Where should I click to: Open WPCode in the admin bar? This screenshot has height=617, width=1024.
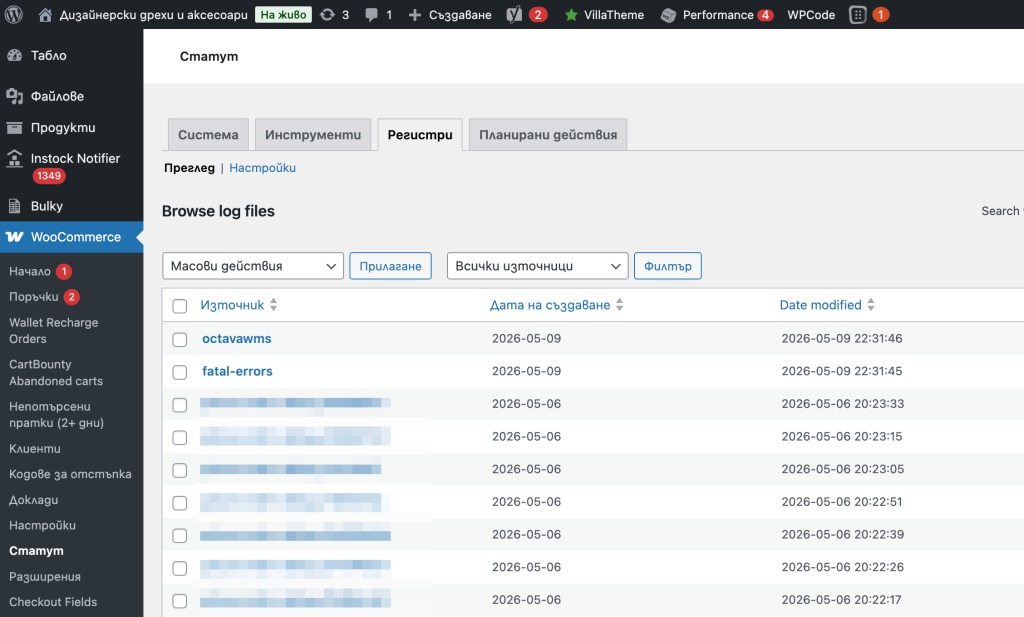(811, 14)
